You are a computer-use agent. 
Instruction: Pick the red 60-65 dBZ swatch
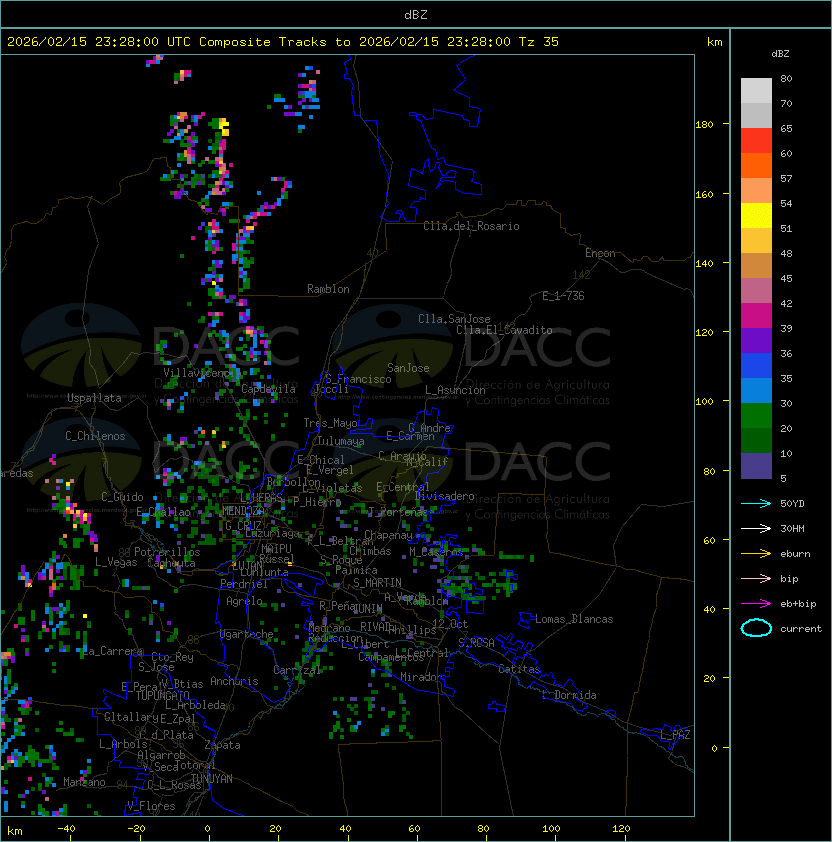tap(756, 141)
